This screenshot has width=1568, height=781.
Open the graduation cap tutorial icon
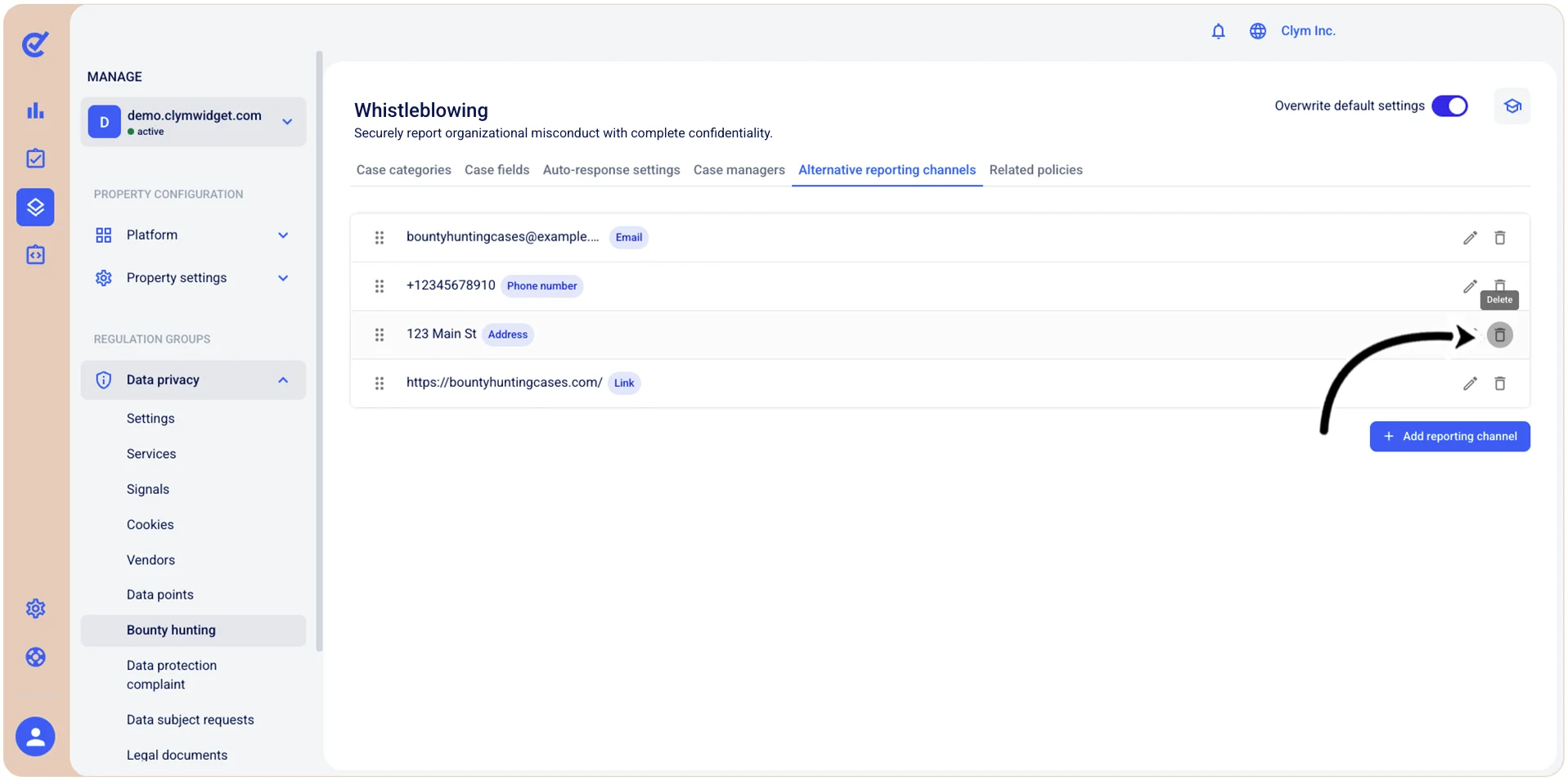[1512, 106]
